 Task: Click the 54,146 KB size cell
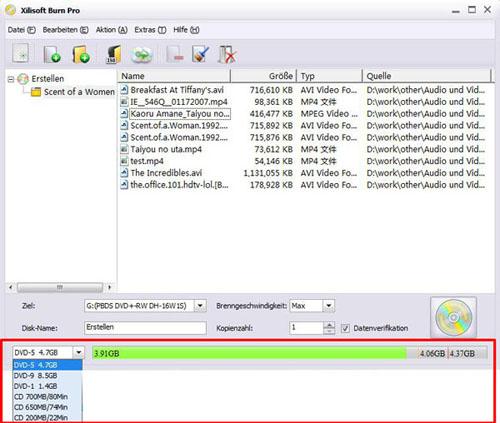(x=274, y=161)
